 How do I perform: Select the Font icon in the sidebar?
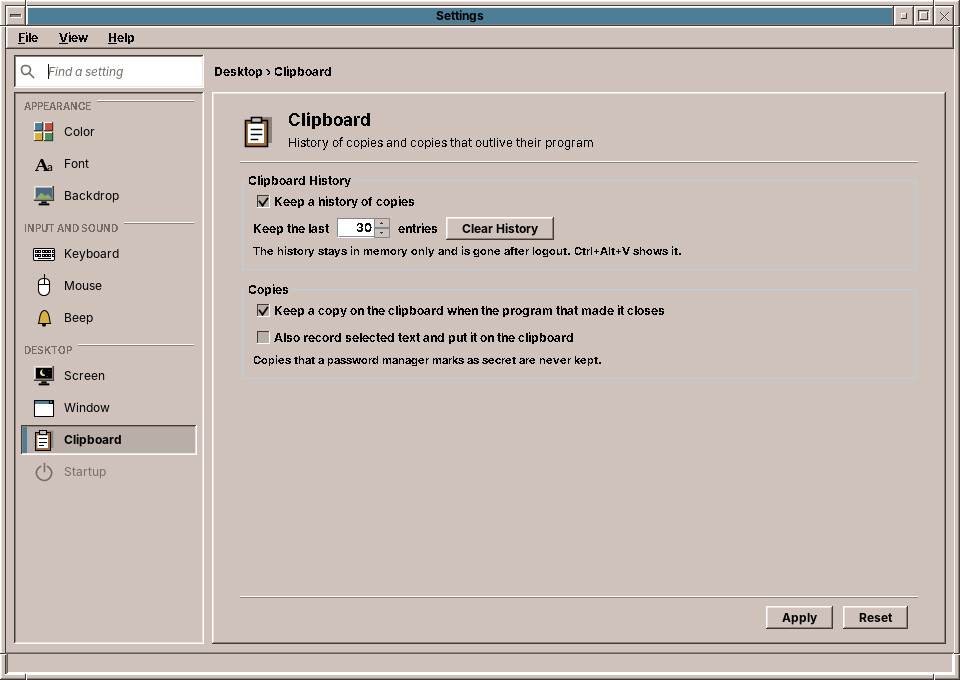[43, 164]
